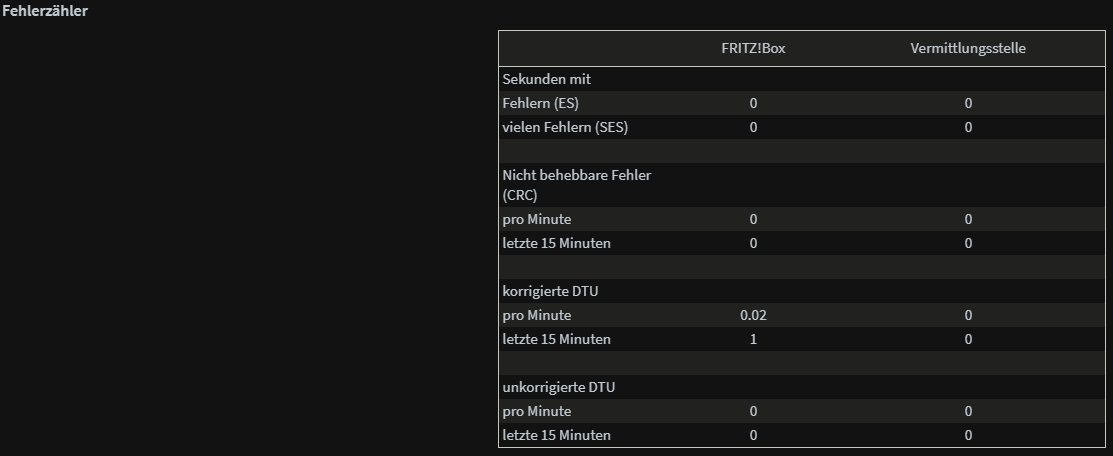Viewport: 1113px width, 456px height.
Task: Click the Fehlerzähler heading
Action: coord(45,11)
